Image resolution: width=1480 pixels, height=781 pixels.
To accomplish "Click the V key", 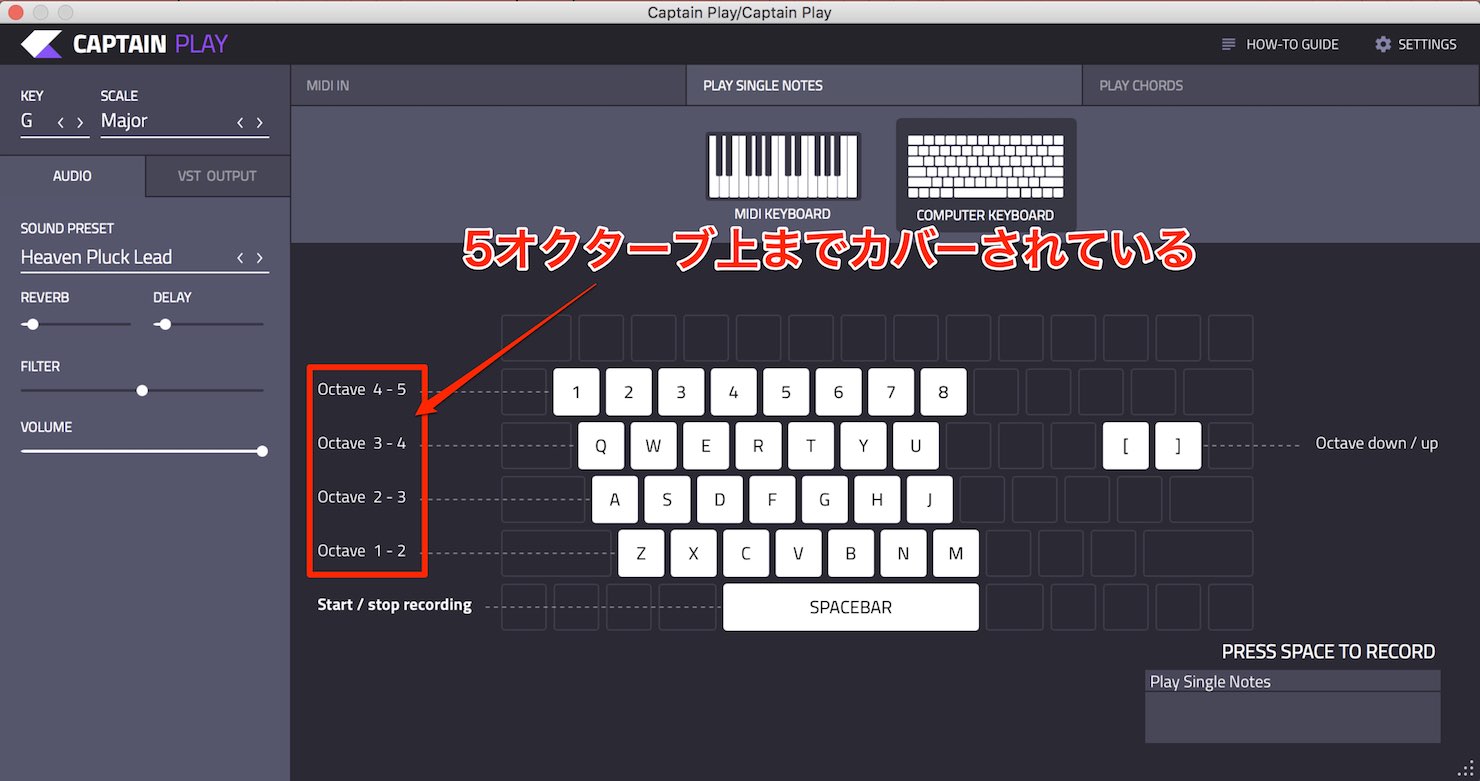I will [x=798, y=553].
